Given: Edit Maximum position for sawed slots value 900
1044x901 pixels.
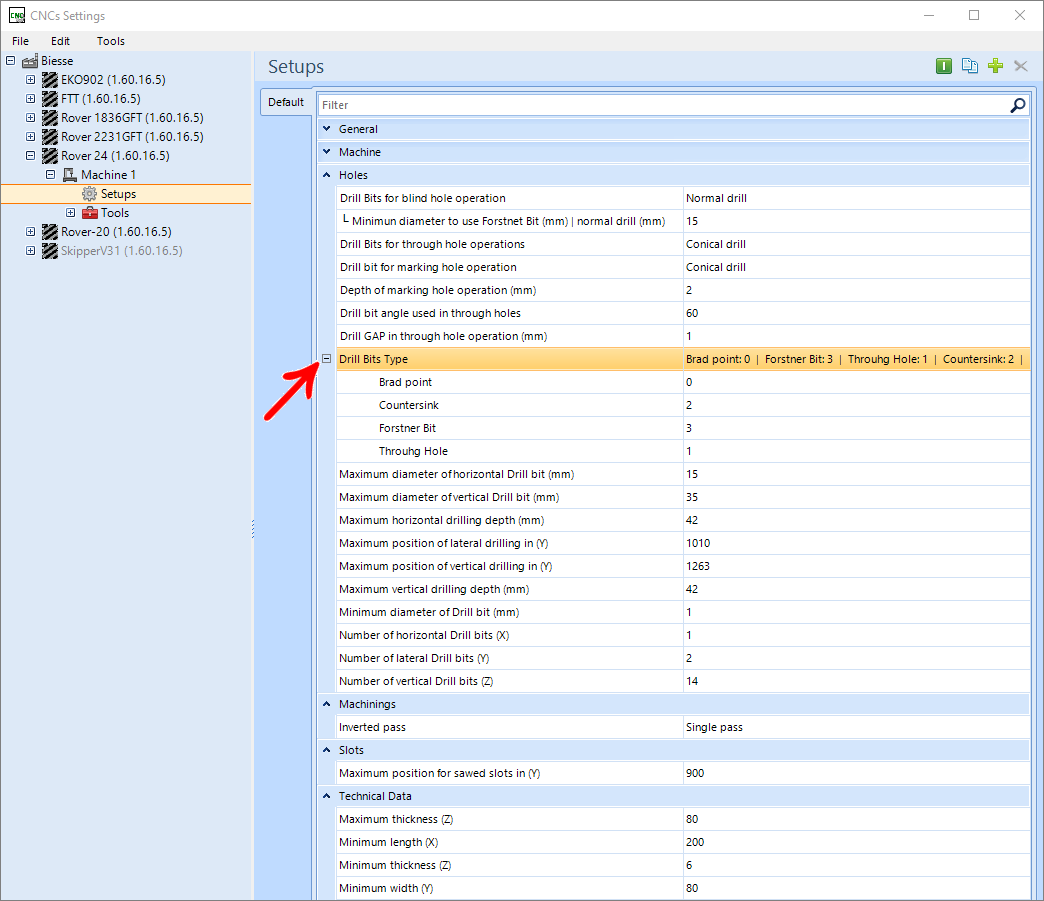Looking at the screenshot, I should tap(856, 773).
